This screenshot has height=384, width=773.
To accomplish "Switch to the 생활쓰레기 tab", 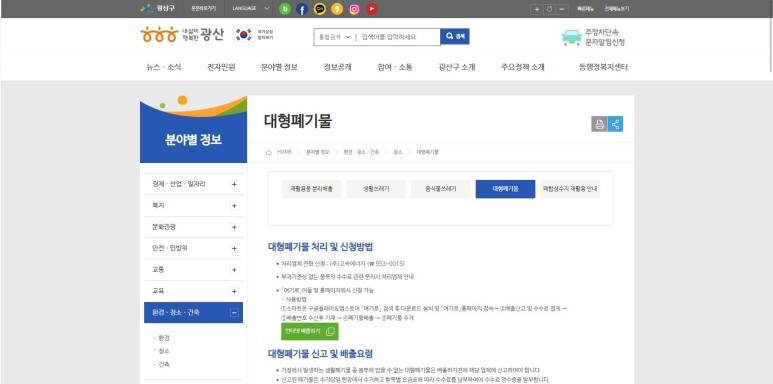I will coord(376,189).
